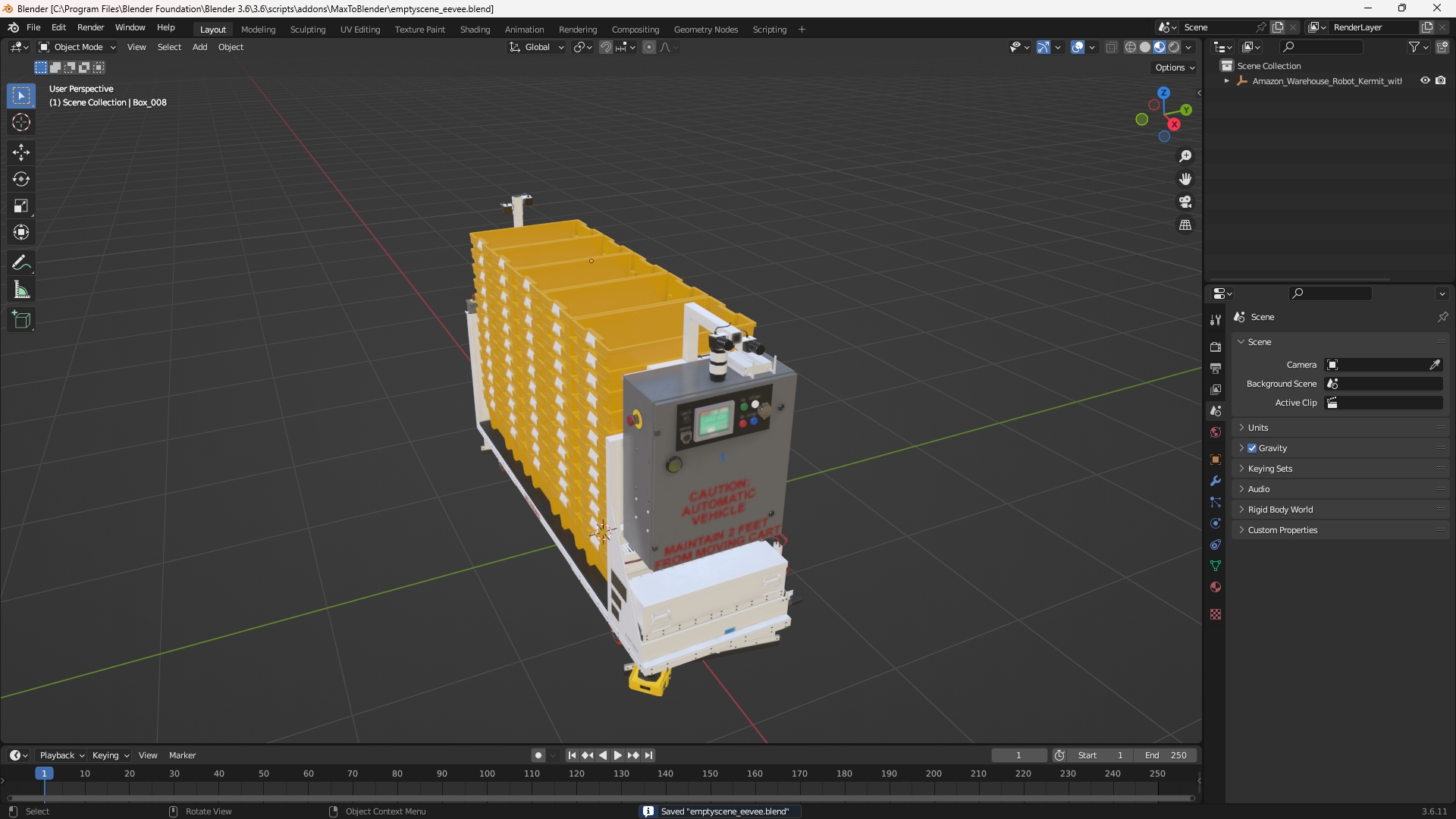
Task: Open the Playback dropdown in timeline
Action: [61, 755]
